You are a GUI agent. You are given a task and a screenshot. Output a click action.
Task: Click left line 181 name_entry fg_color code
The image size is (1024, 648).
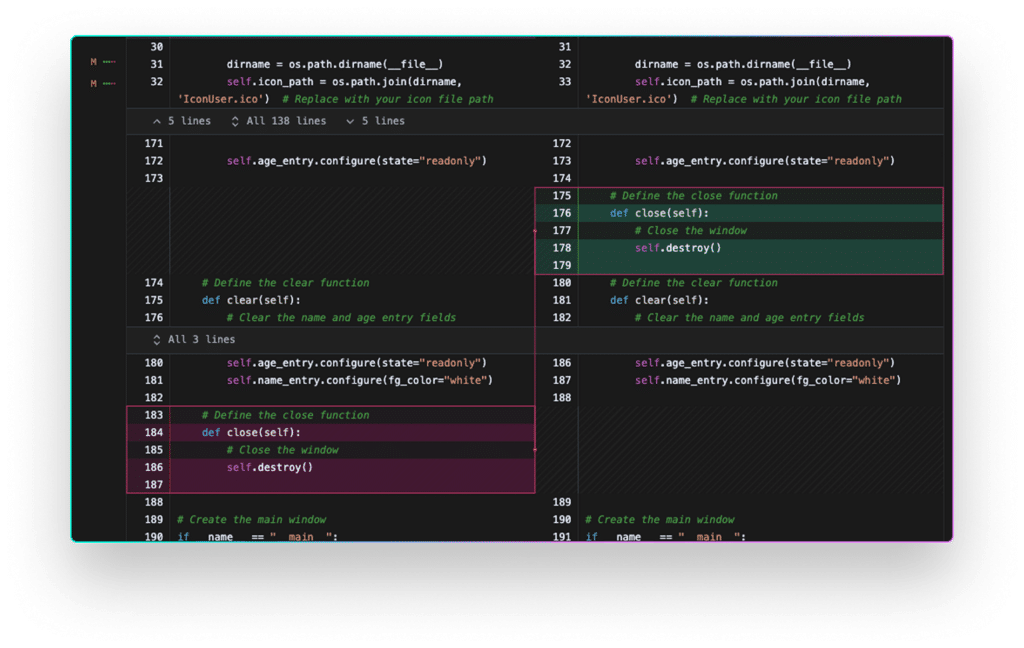(359, 380)
